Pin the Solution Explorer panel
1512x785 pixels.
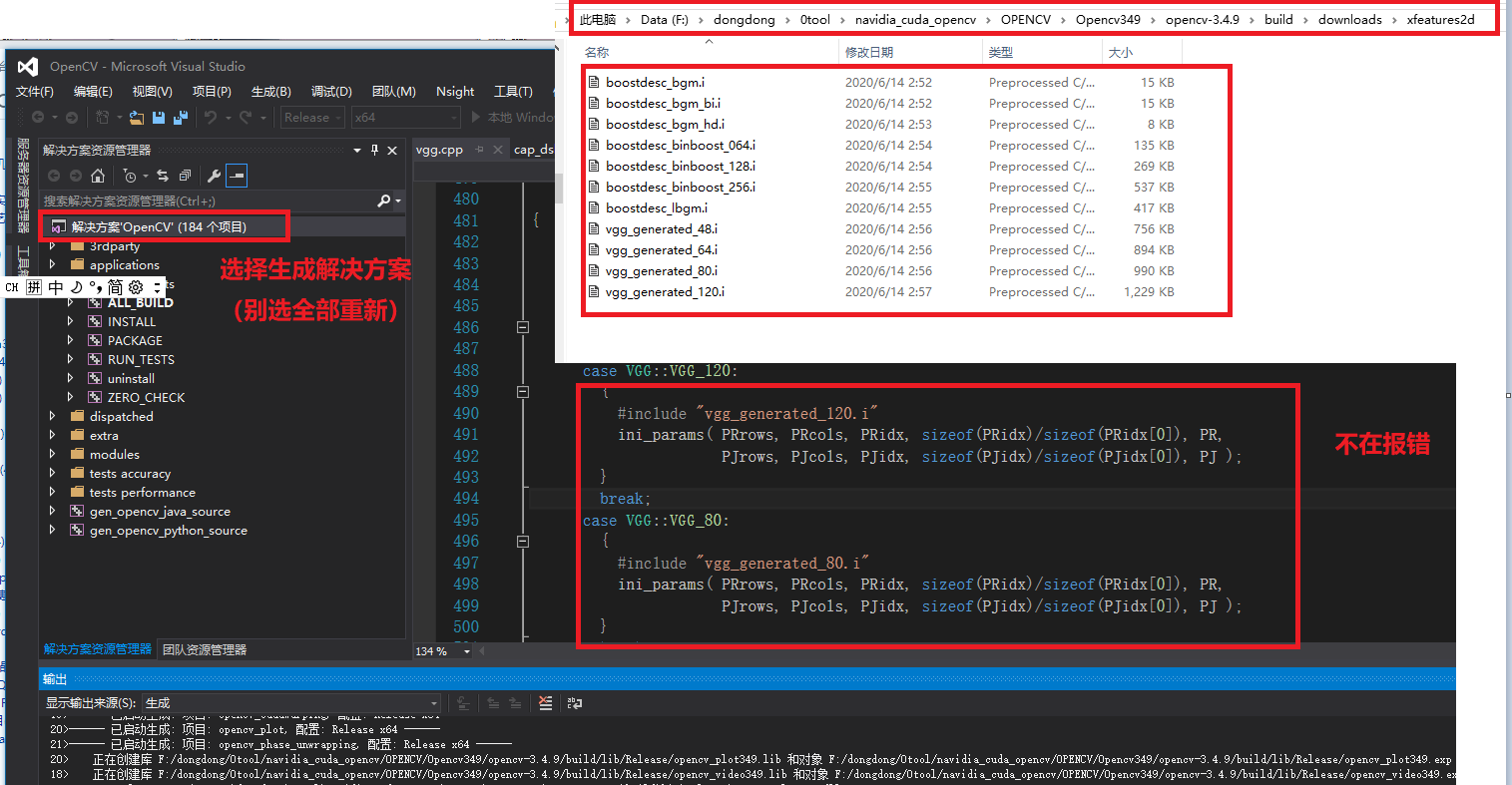[x=374, y=150]
